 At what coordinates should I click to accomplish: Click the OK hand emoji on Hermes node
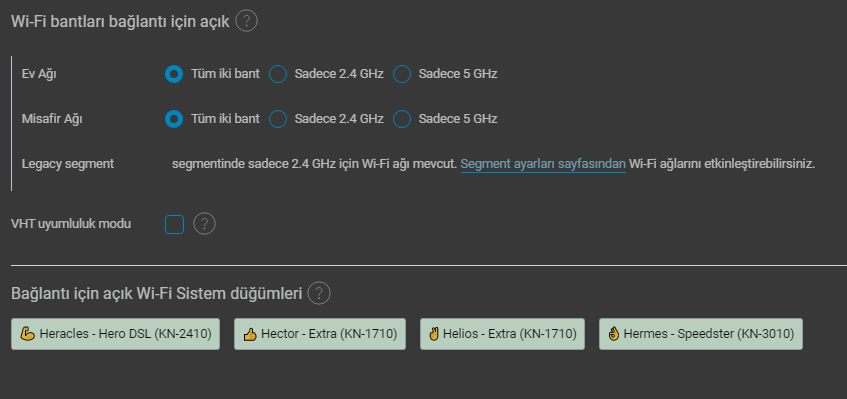614,334
